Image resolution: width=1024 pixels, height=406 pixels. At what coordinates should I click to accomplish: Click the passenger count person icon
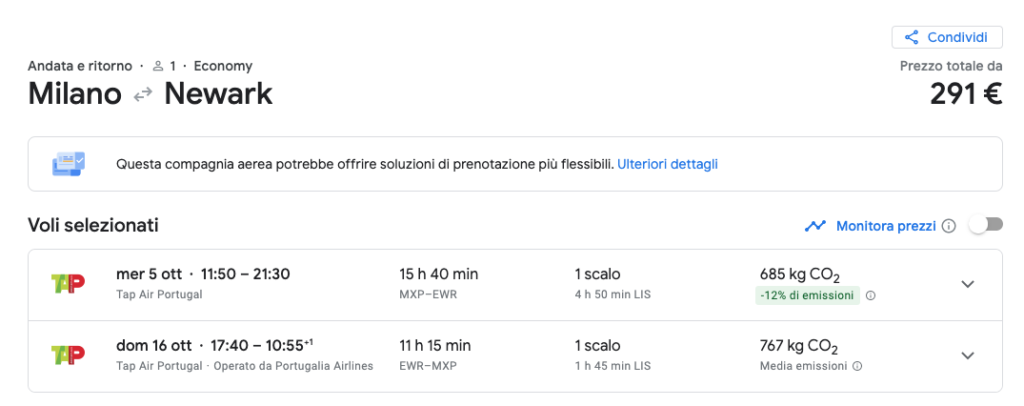157,66
